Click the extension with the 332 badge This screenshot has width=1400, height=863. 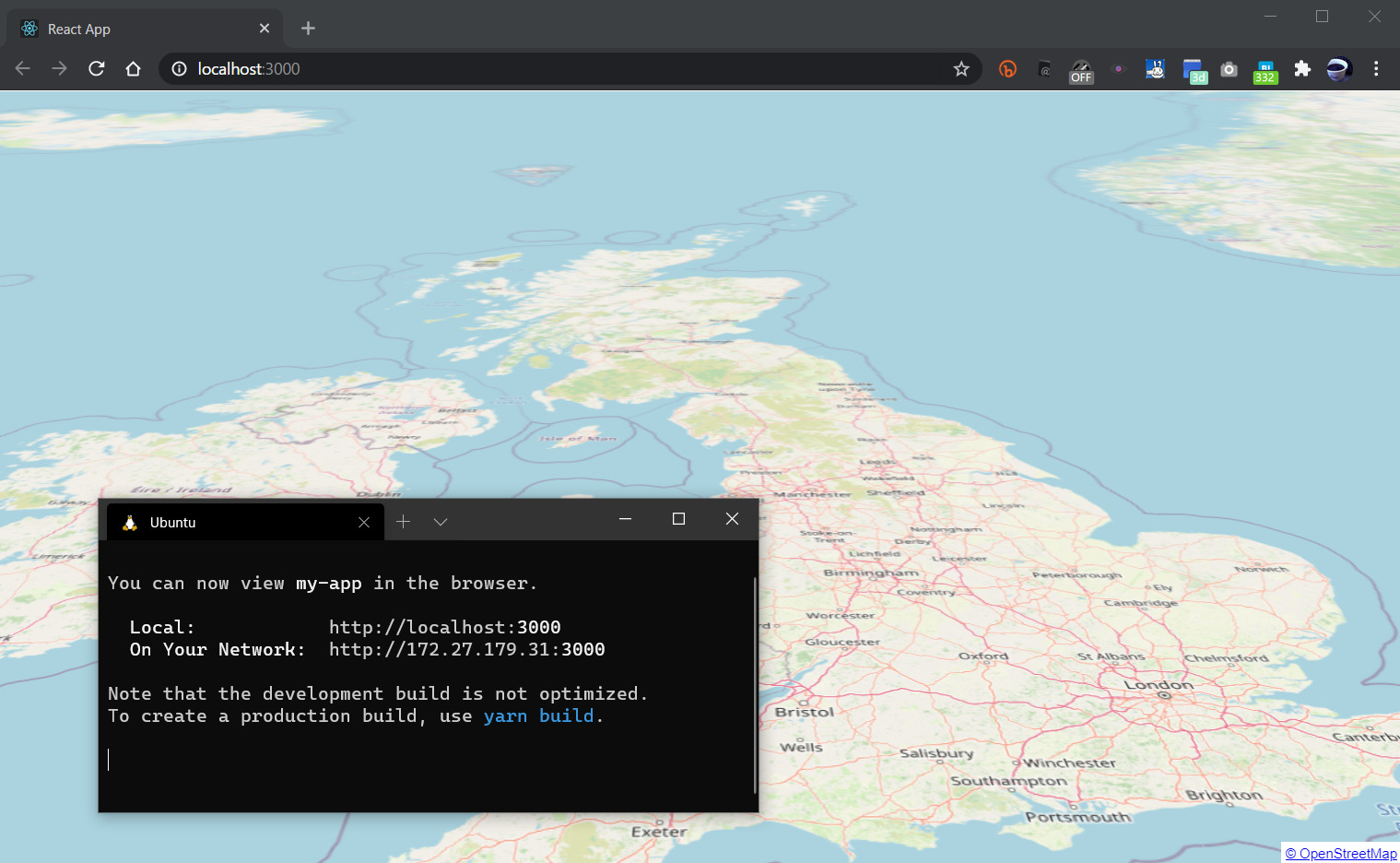(x=1265, y=70)
